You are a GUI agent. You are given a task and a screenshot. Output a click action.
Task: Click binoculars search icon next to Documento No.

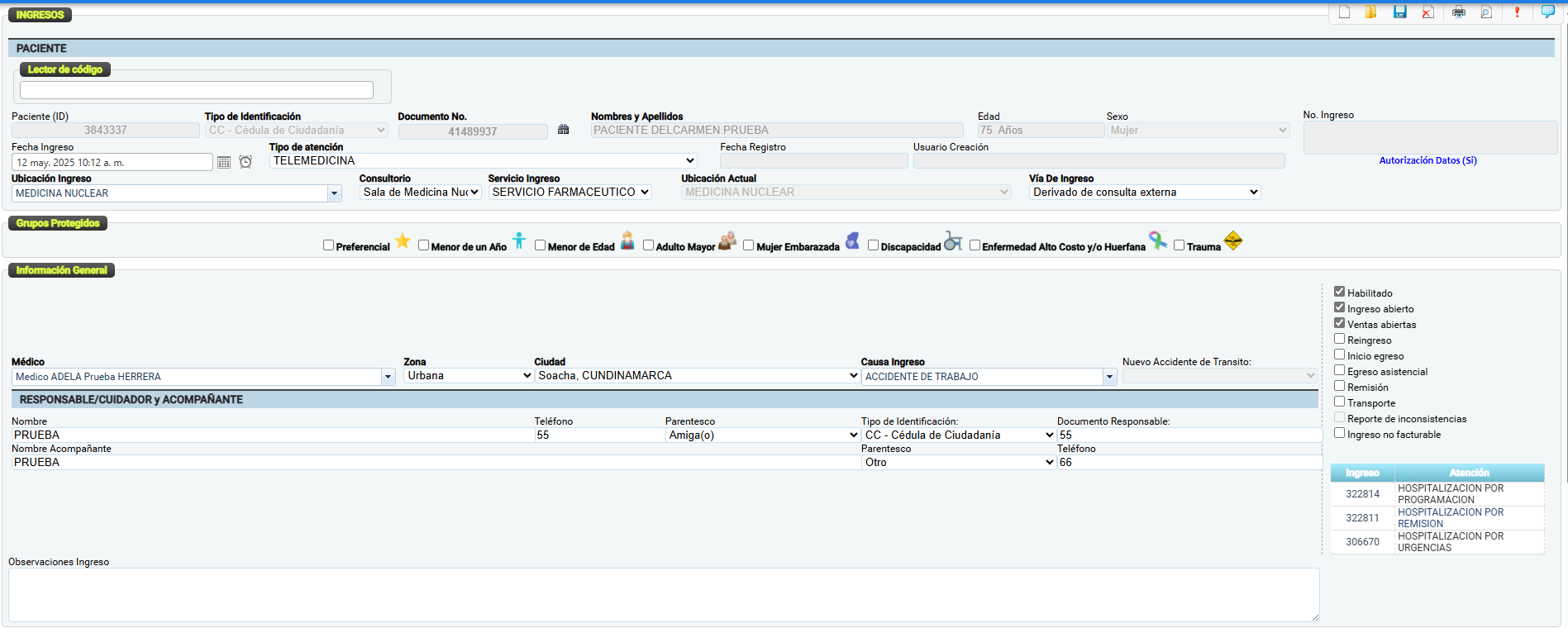click(564, 130)
